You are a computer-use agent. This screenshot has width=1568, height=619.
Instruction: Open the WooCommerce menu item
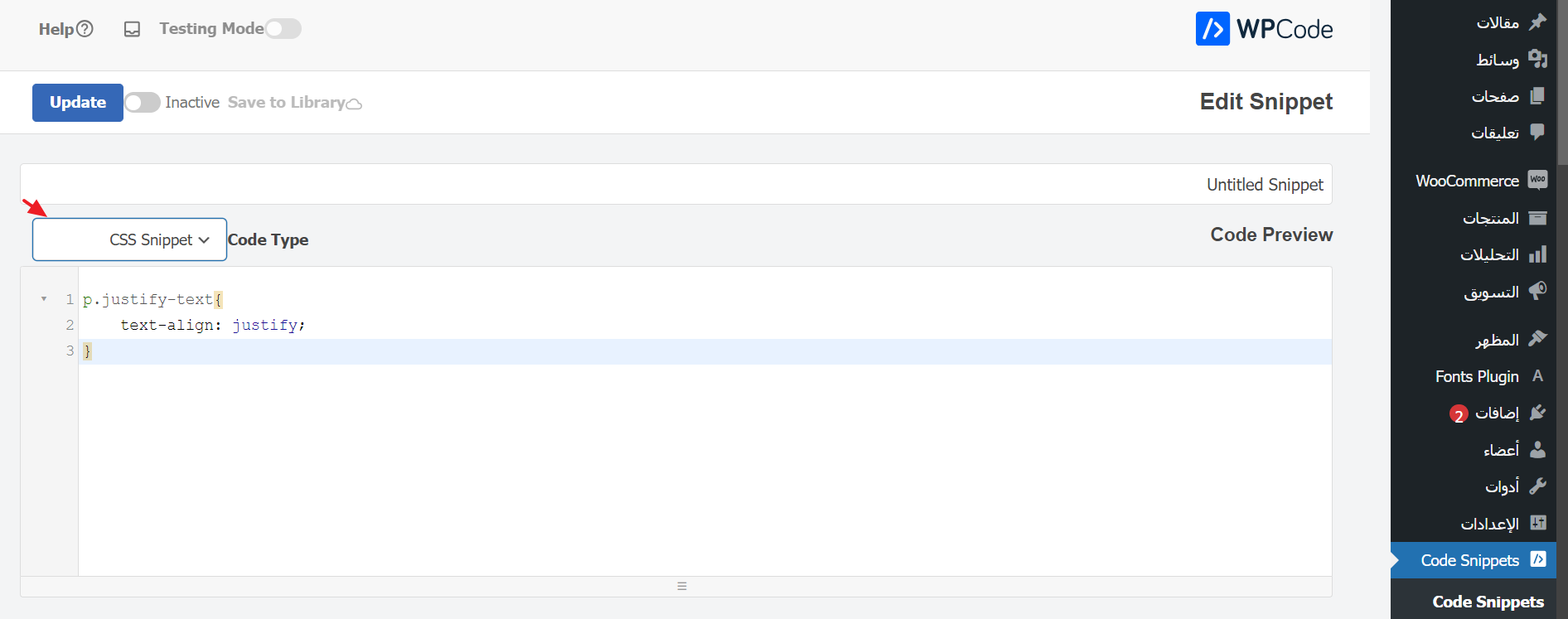click(1467, 181)
